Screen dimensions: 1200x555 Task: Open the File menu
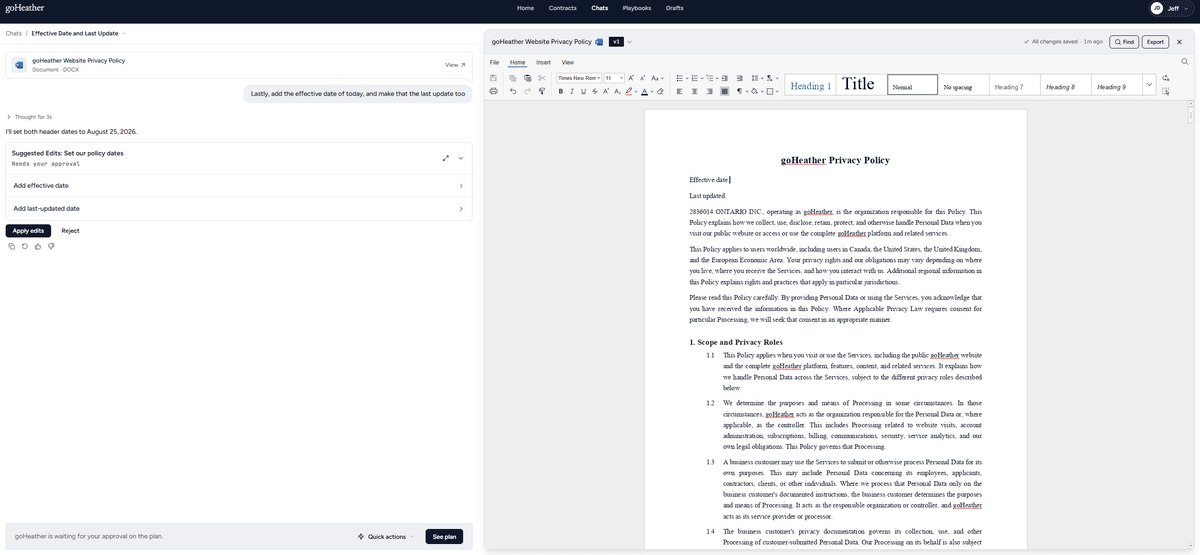click(x=494, y=62)
